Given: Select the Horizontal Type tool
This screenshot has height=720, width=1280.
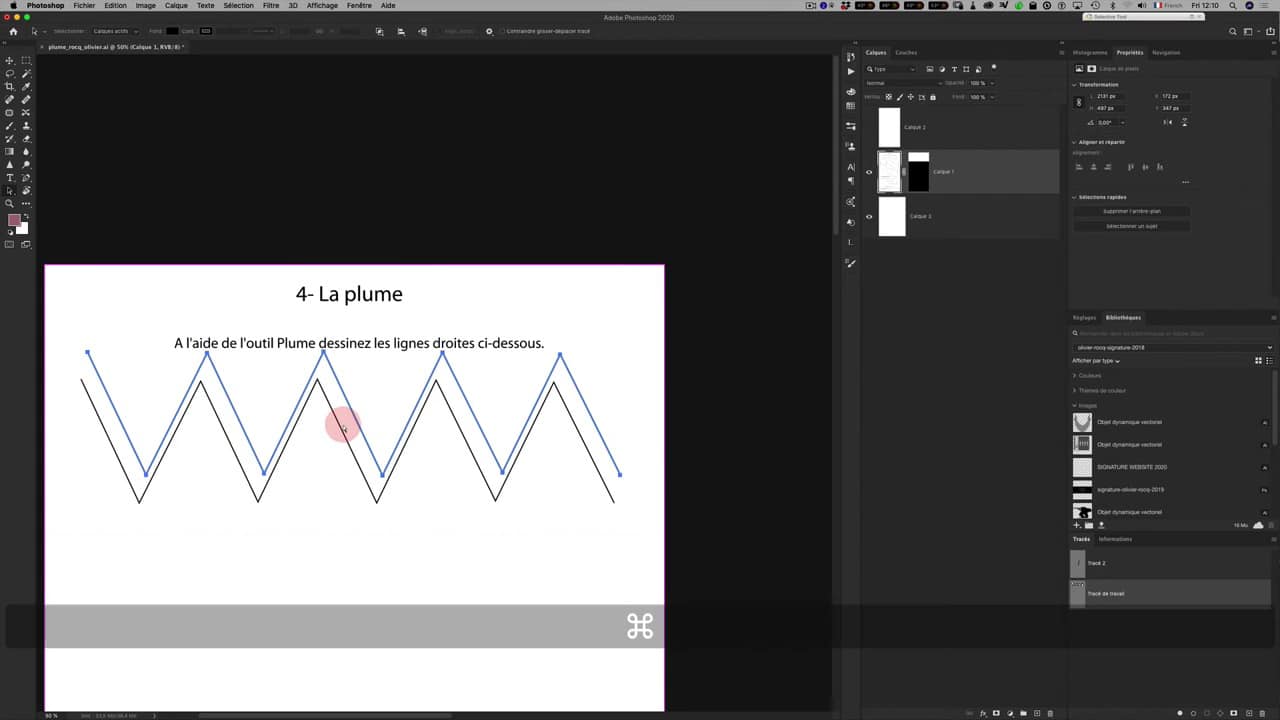Looking at the screenshot, I should 10,178.
